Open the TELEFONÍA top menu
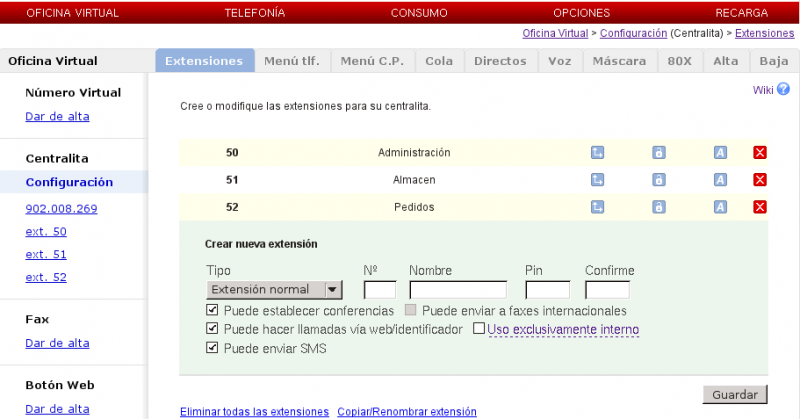This screenshot has height=419, width=800. coord(255,13)
